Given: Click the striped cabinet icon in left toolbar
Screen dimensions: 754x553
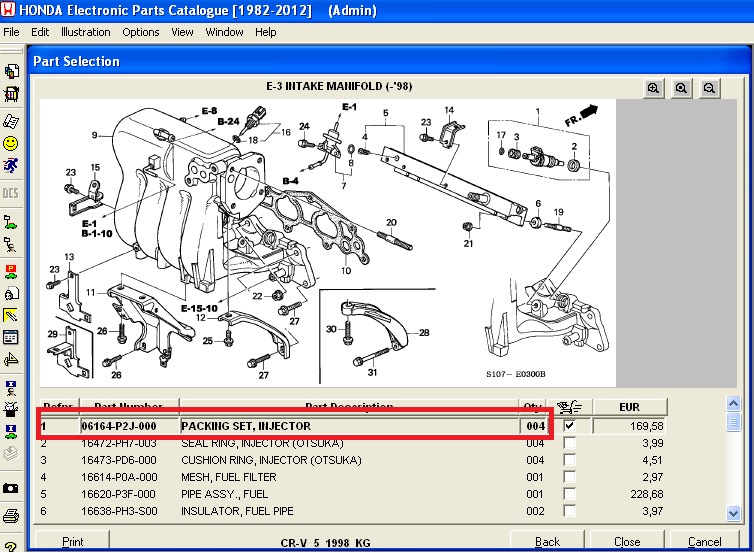Looking at the screenshot, I should click(x=11, y=94).
